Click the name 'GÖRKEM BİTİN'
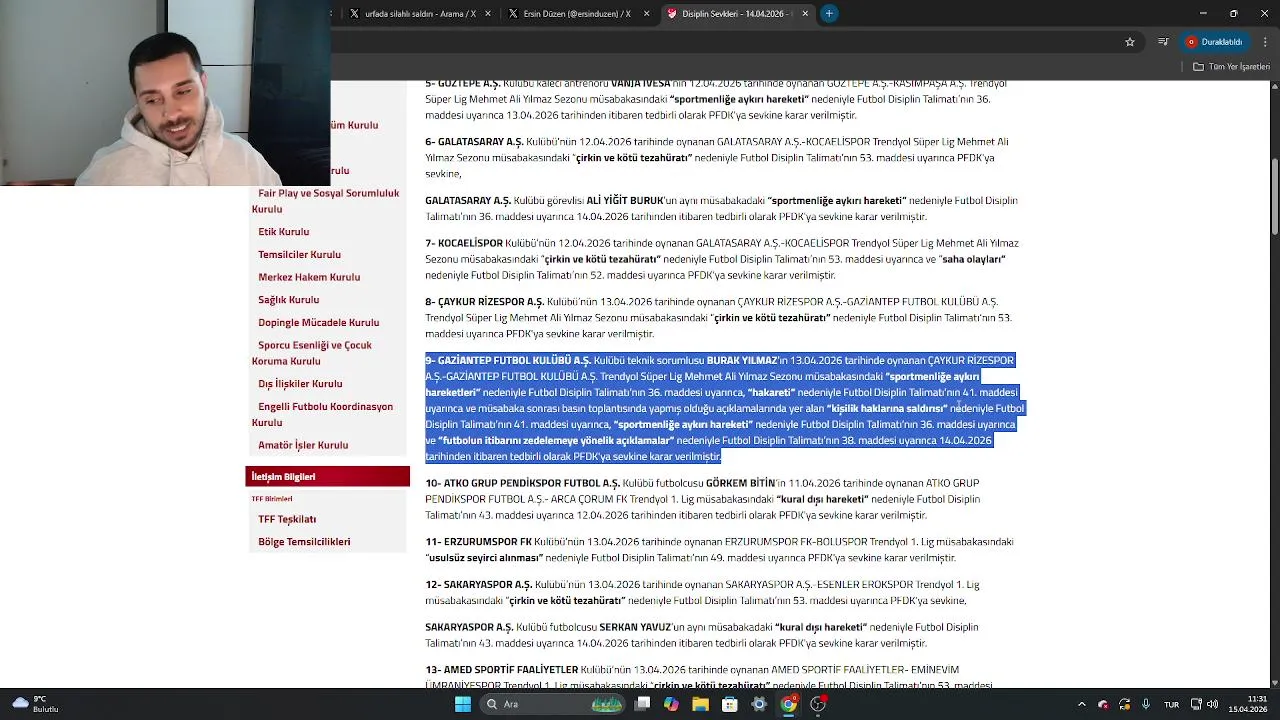This screenshot has height=720, width=1280. pos(741,484)
